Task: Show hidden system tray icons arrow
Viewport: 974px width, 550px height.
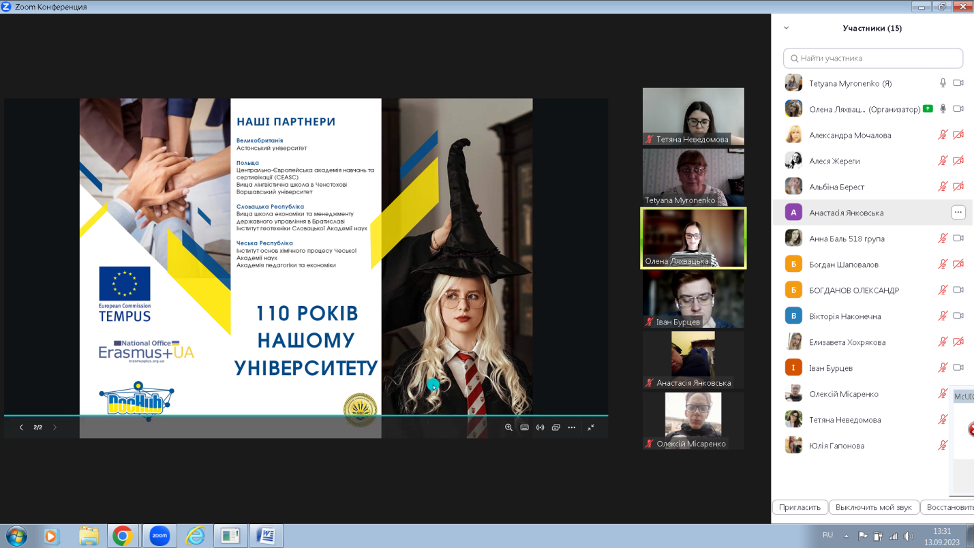Action: (x=847, y=536)
